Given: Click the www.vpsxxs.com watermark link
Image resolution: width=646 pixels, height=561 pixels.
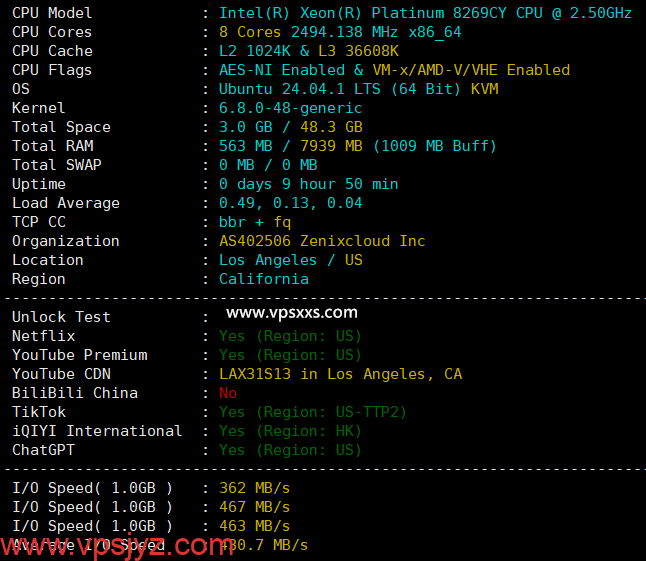Looking at the screenshot, I should 292,313.
